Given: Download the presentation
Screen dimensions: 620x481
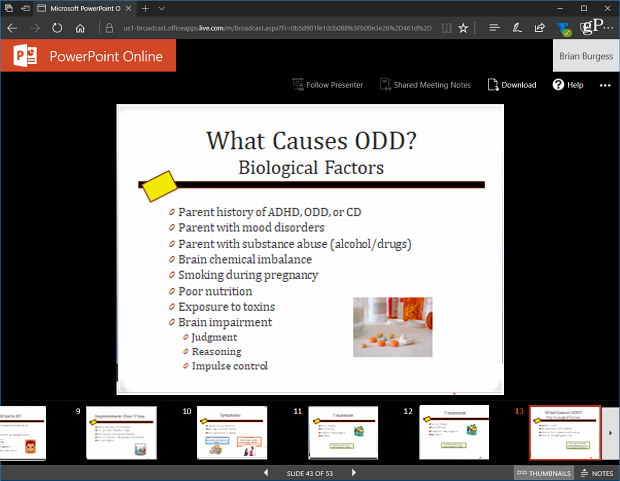Looking at the screenshot, I should click(x=512, y=85).
